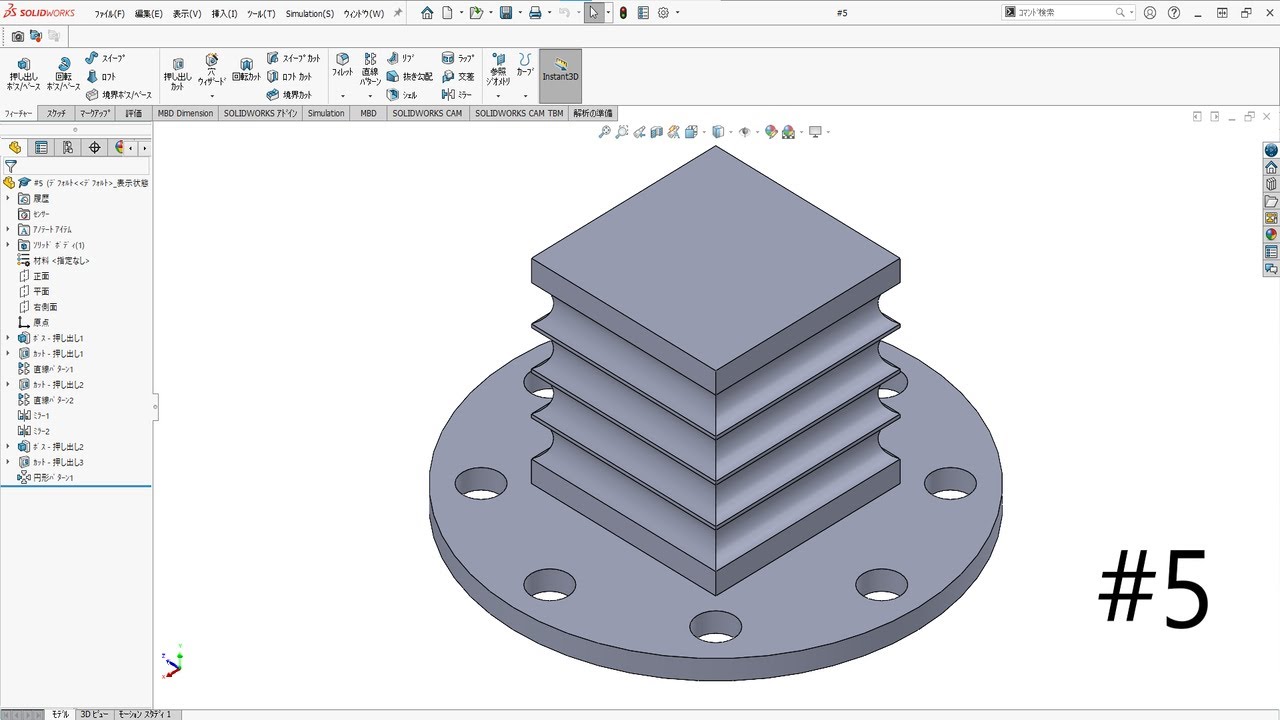Select the Revolved Cut (回転カット) tool

tap(246, 70)
